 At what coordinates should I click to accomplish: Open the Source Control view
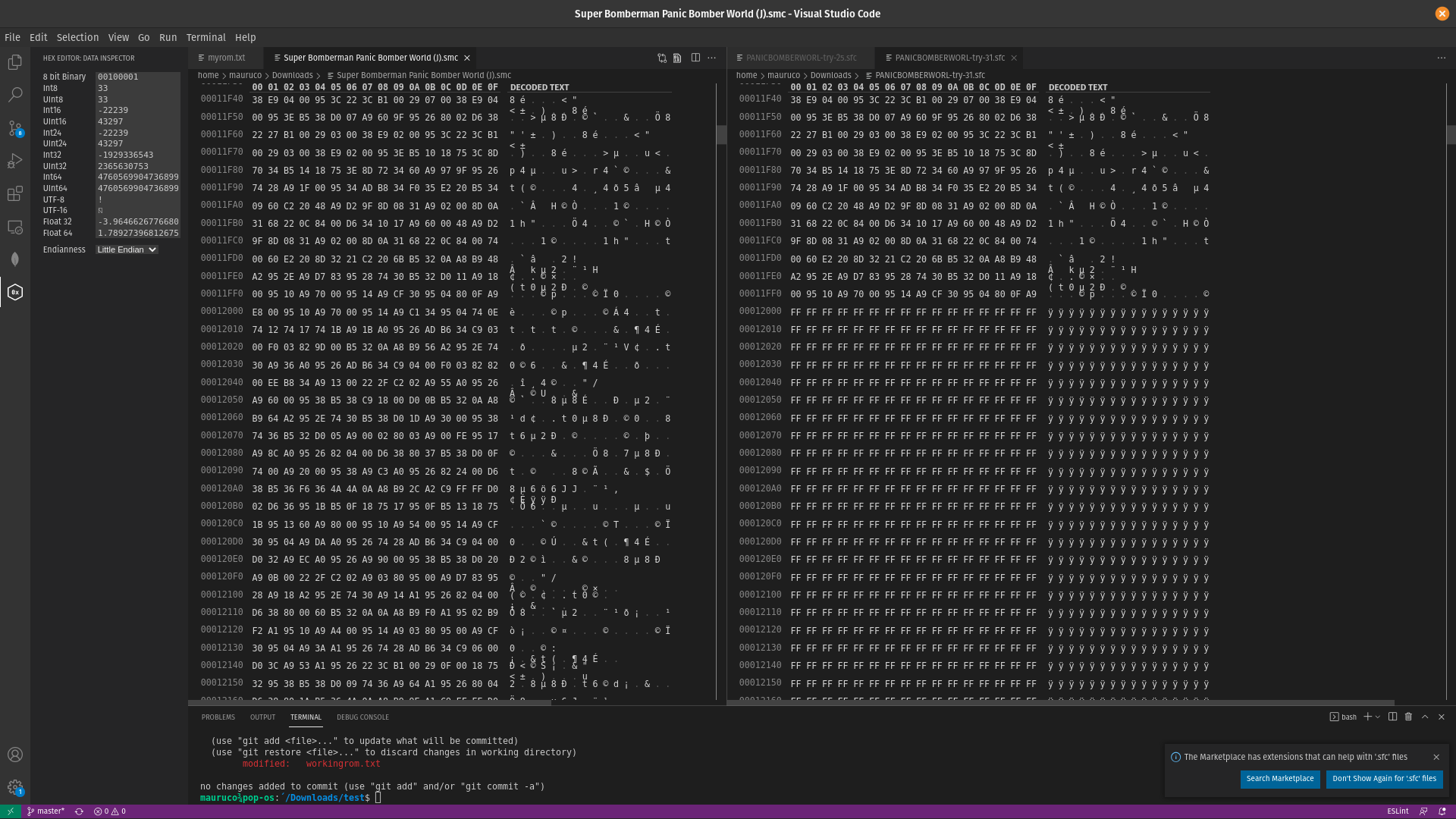coord(15,128)
